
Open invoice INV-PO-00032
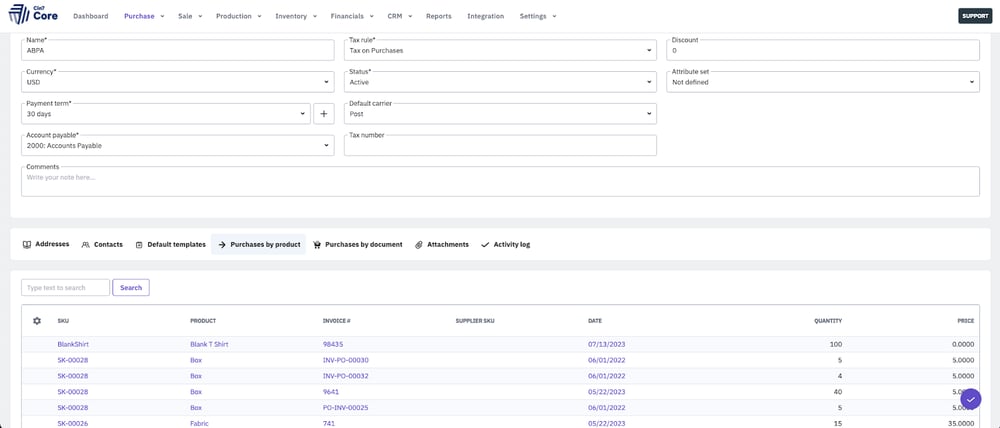tap(346, 376)
